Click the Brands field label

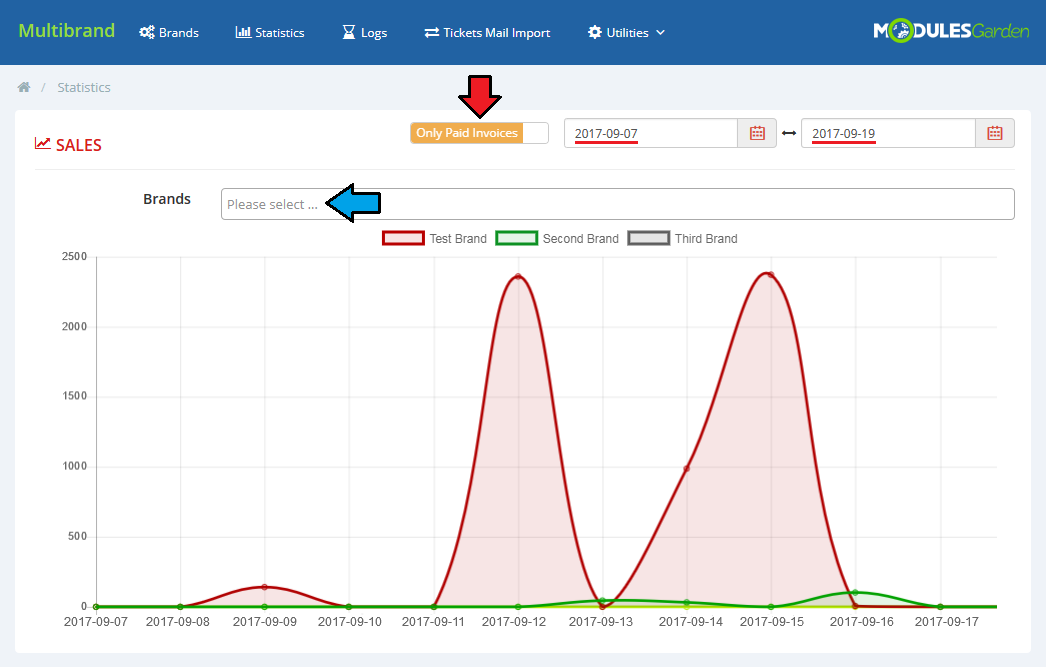(167, 199)
